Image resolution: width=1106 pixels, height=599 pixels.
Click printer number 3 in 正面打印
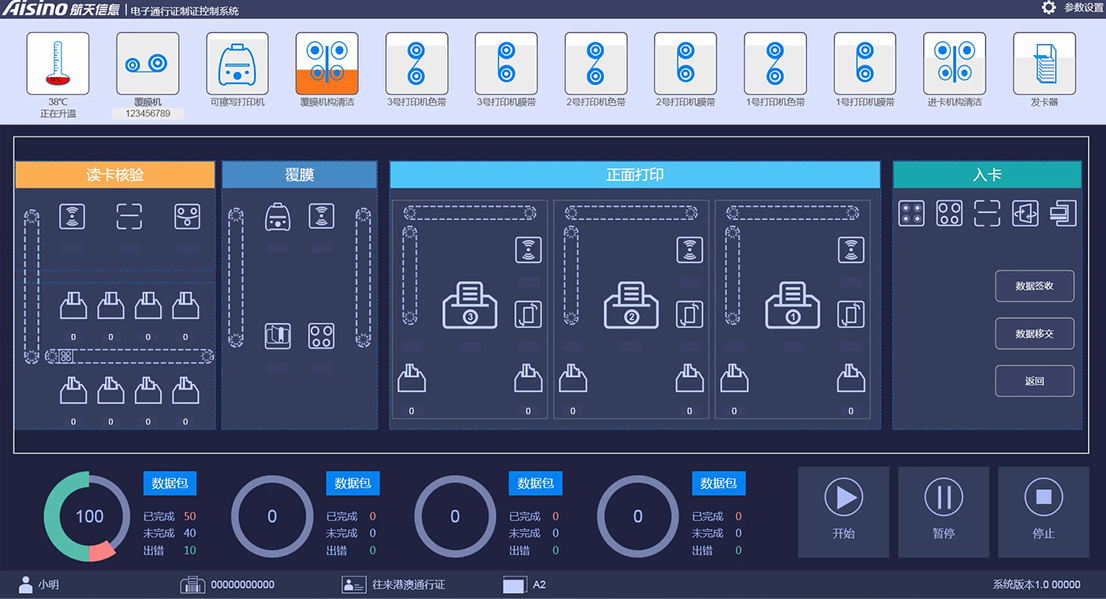click(470, 305)
